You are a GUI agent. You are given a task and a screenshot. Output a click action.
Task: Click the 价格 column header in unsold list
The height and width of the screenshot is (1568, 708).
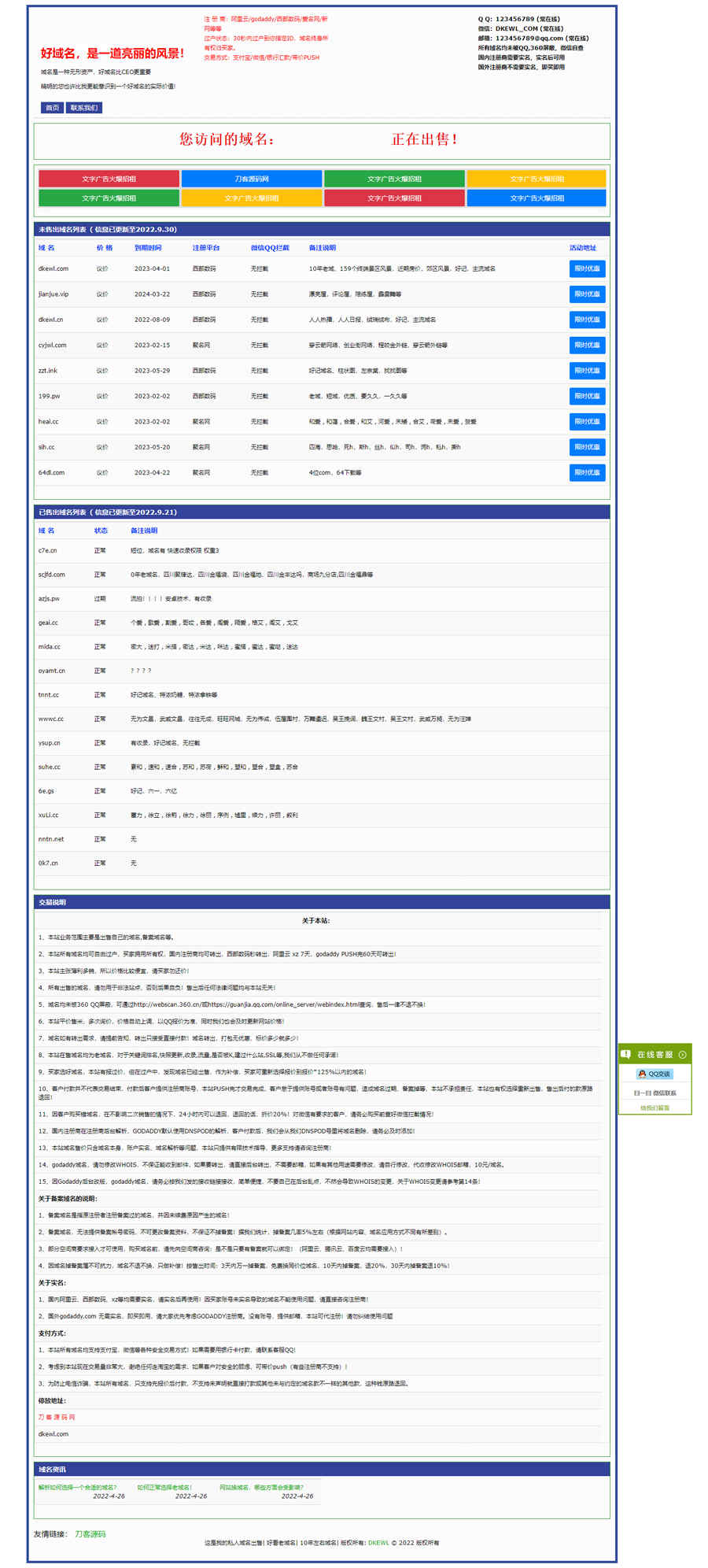click(105, 248)
